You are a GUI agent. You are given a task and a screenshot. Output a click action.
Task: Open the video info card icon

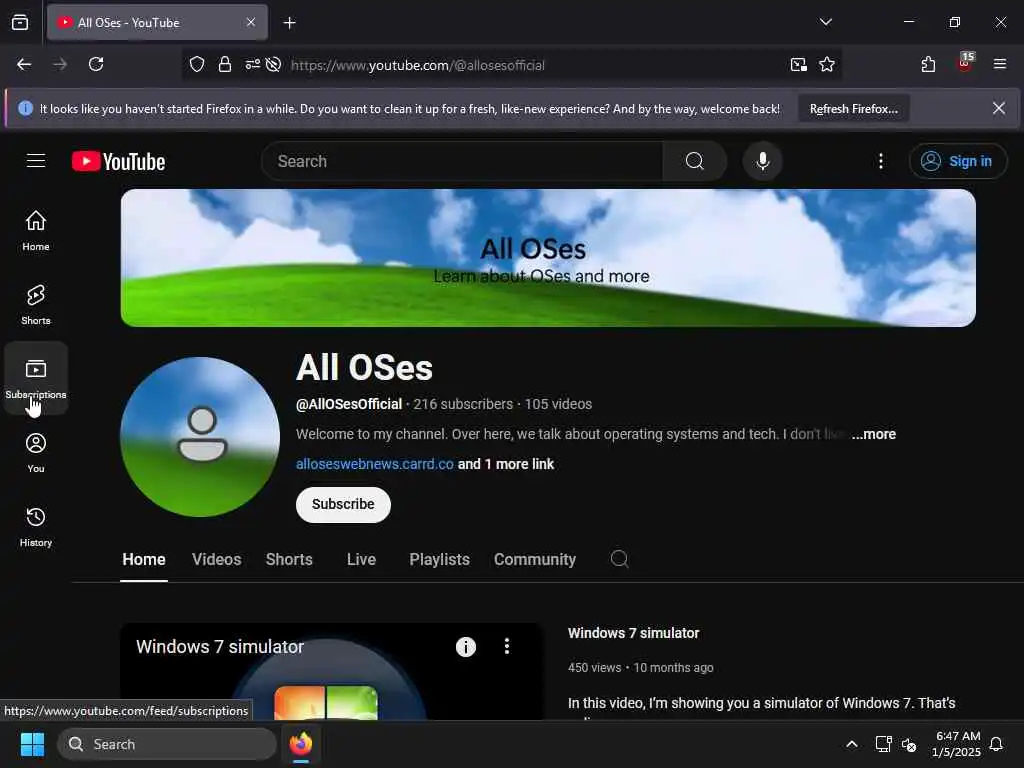click(466, 647)
